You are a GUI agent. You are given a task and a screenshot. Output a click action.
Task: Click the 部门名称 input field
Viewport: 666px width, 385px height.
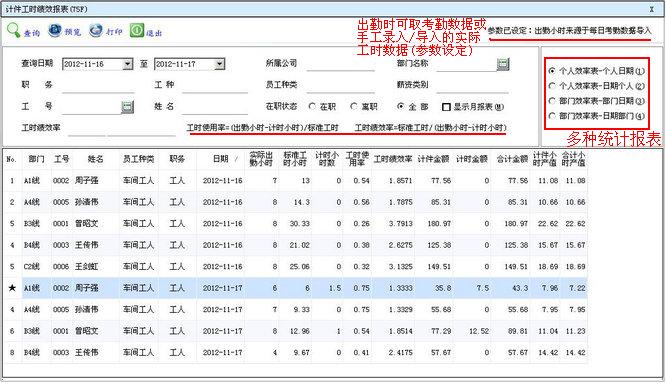466,64
